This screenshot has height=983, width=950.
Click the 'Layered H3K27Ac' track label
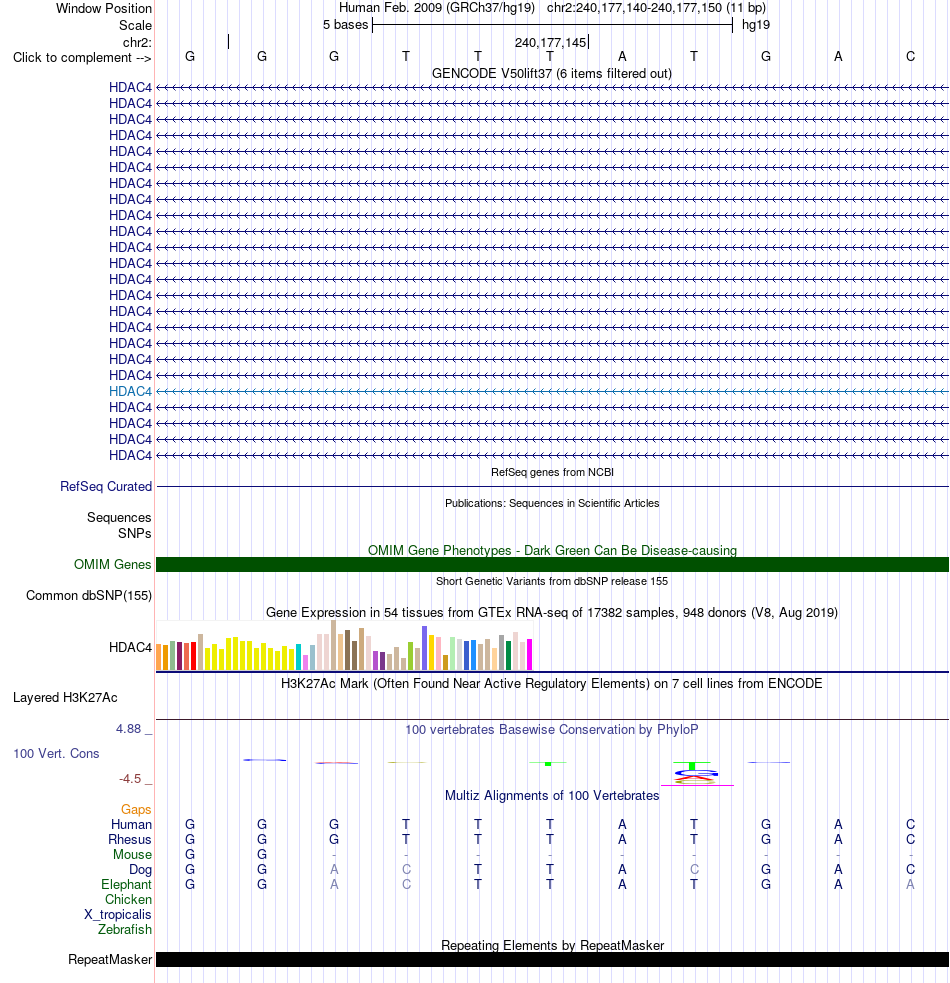coord(65,698)
